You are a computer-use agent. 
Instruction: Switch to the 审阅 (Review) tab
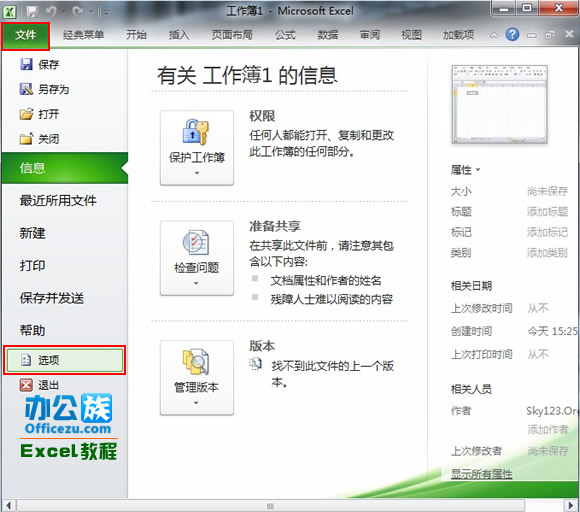point(370,35)
